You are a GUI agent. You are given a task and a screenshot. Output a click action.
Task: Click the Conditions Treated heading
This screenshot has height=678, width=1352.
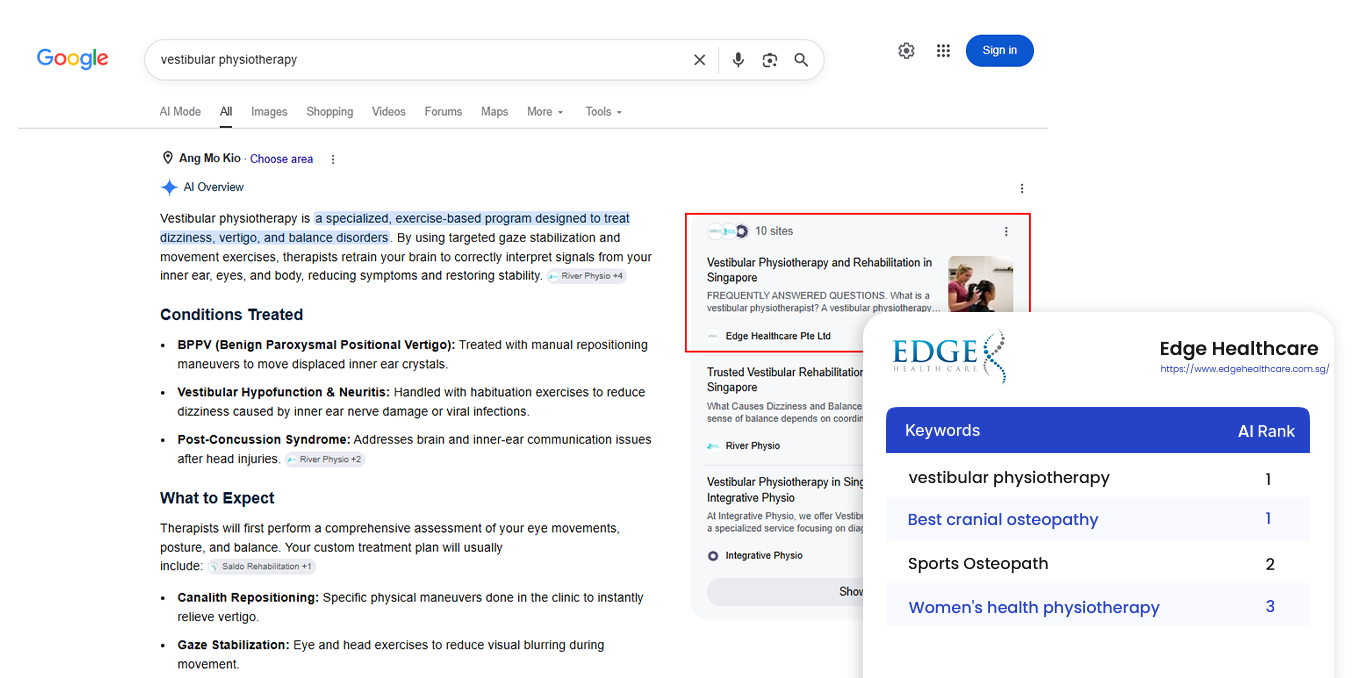231,314
